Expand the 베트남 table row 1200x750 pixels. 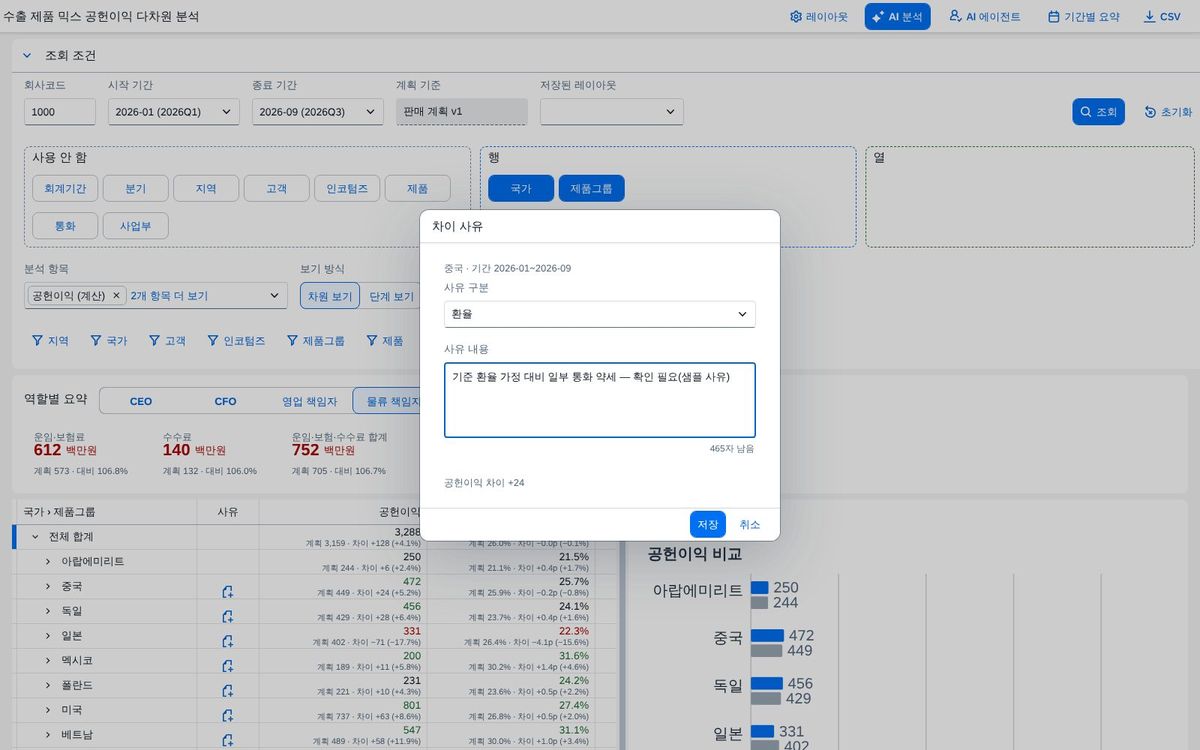(x=47, y=734)
